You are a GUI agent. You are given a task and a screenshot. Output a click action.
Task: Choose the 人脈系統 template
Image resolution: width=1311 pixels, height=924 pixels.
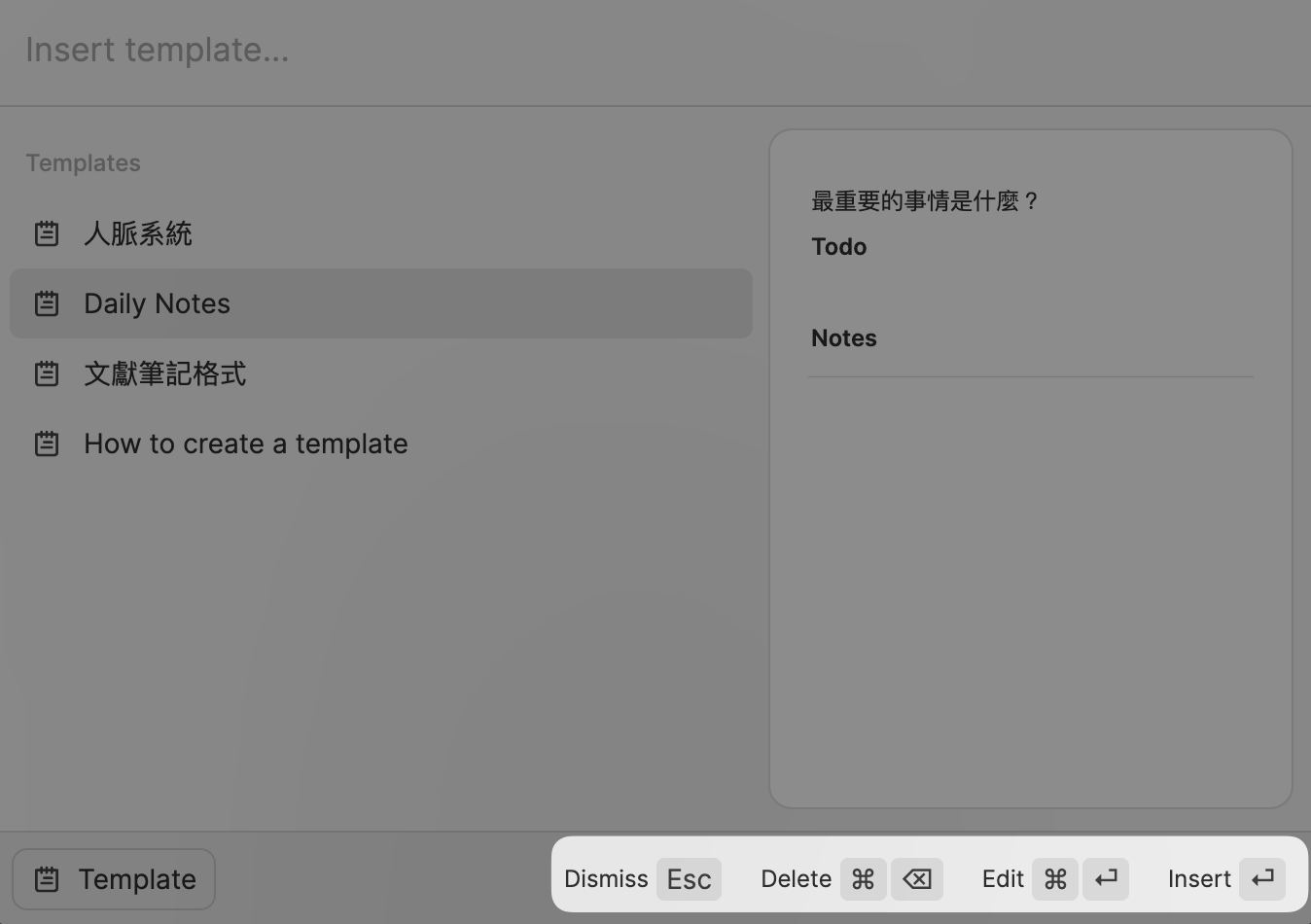(x=138, y=233)
